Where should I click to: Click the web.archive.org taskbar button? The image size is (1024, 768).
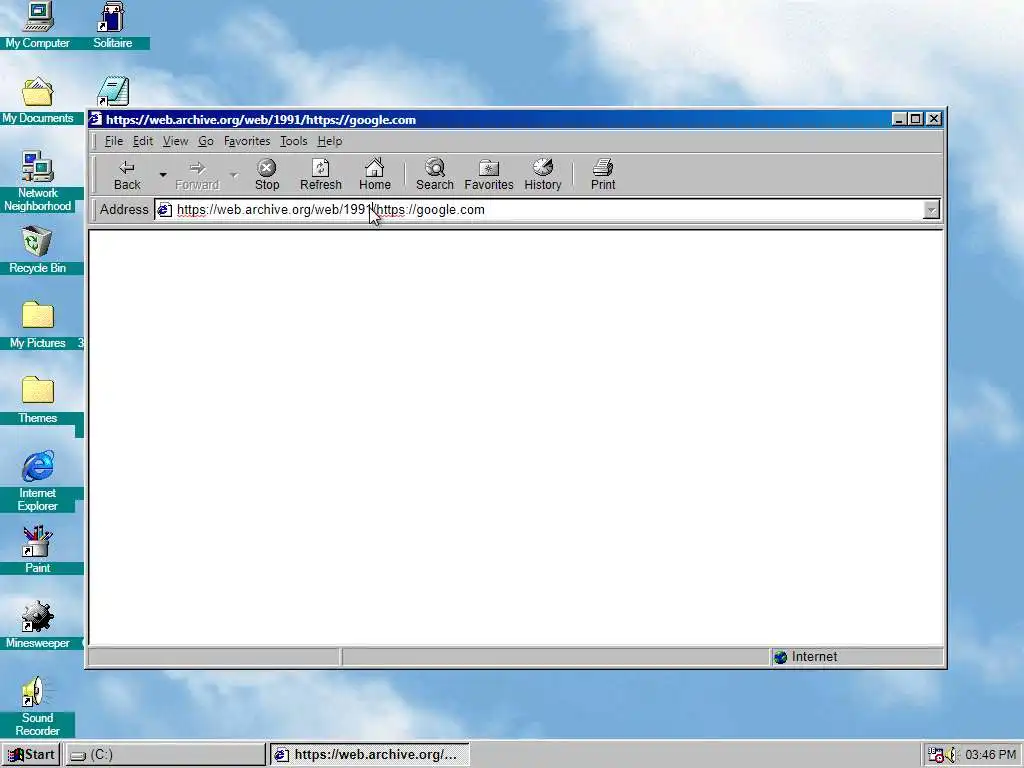[370, 754]
